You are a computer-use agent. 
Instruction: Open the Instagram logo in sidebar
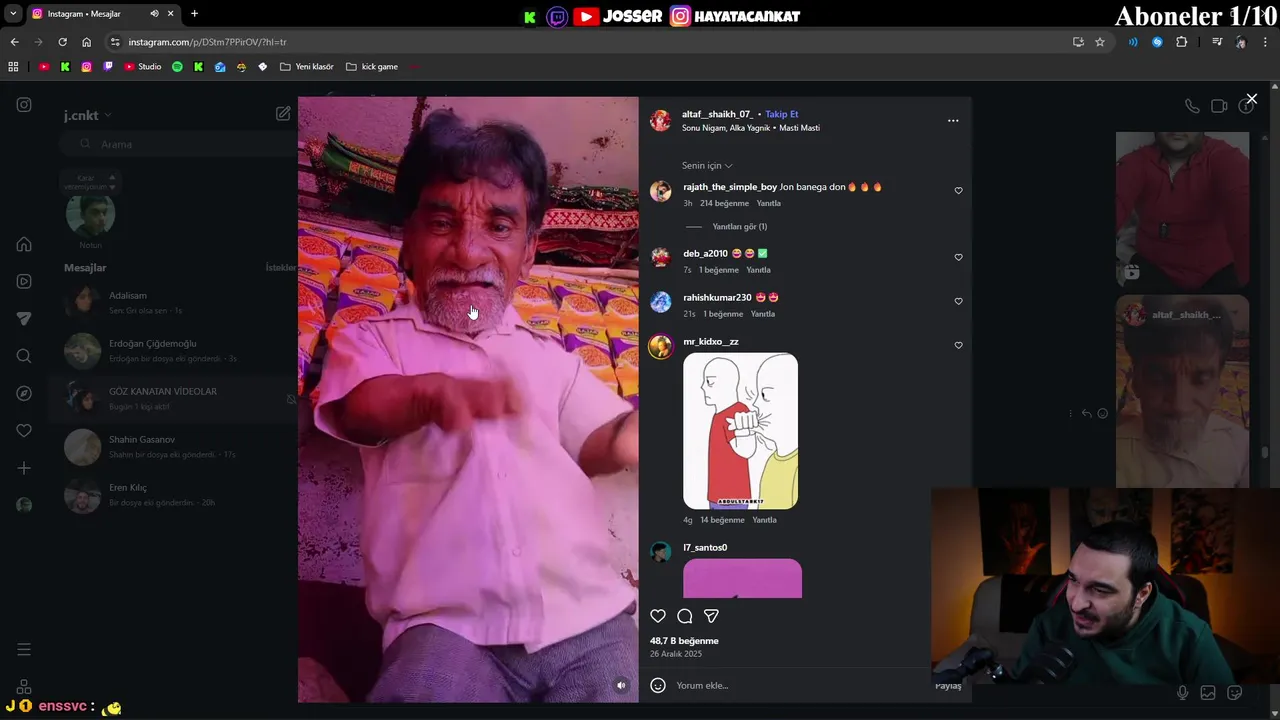point(24,105)
